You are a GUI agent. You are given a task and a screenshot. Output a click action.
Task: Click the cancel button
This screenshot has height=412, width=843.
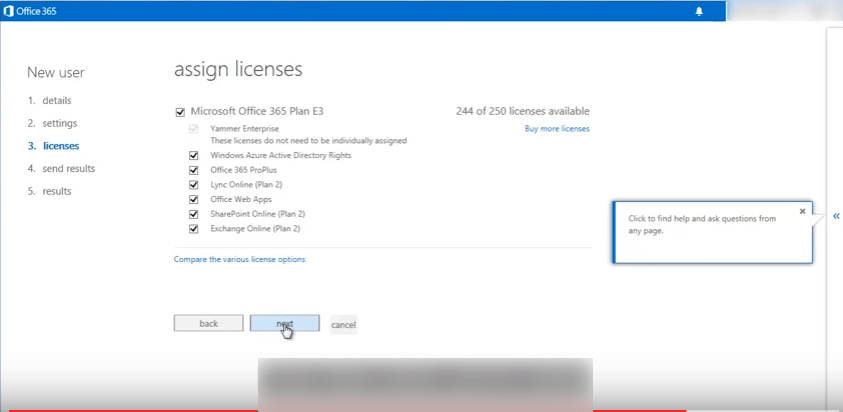coord(344,325)
